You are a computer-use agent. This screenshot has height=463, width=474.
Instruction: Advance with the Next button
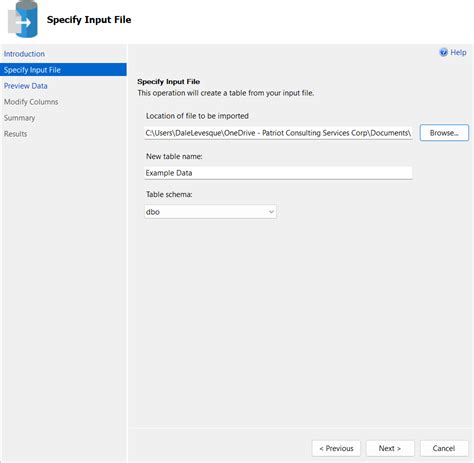tap(390, 448)
